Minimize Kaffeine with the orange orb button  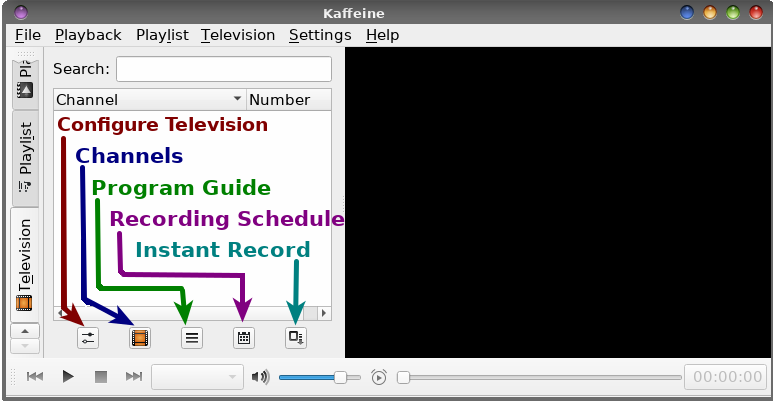coord(710,12)
